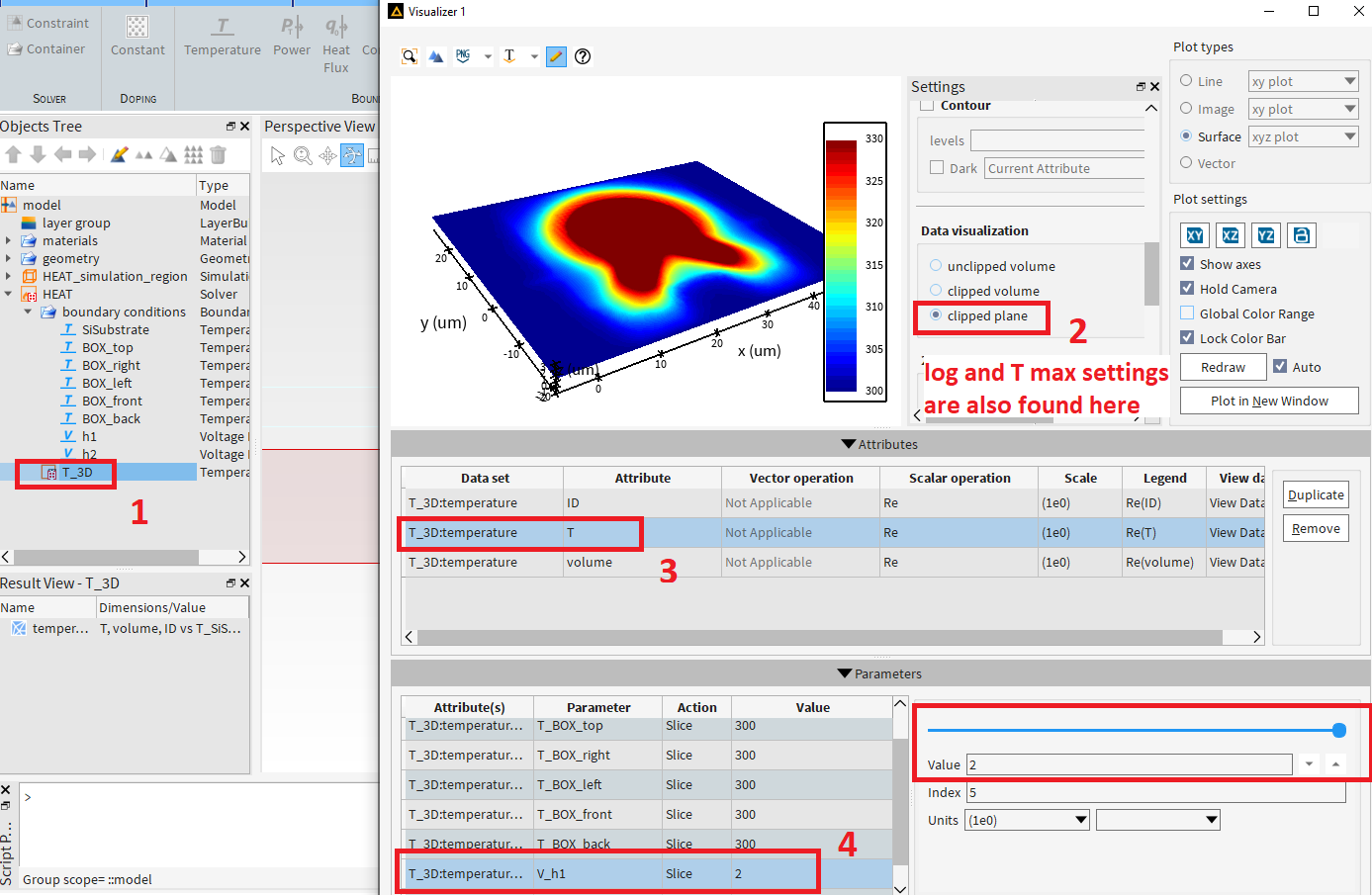
Task: Toggle the Lock Color Bar checkbox
Action: point(1187,337)
